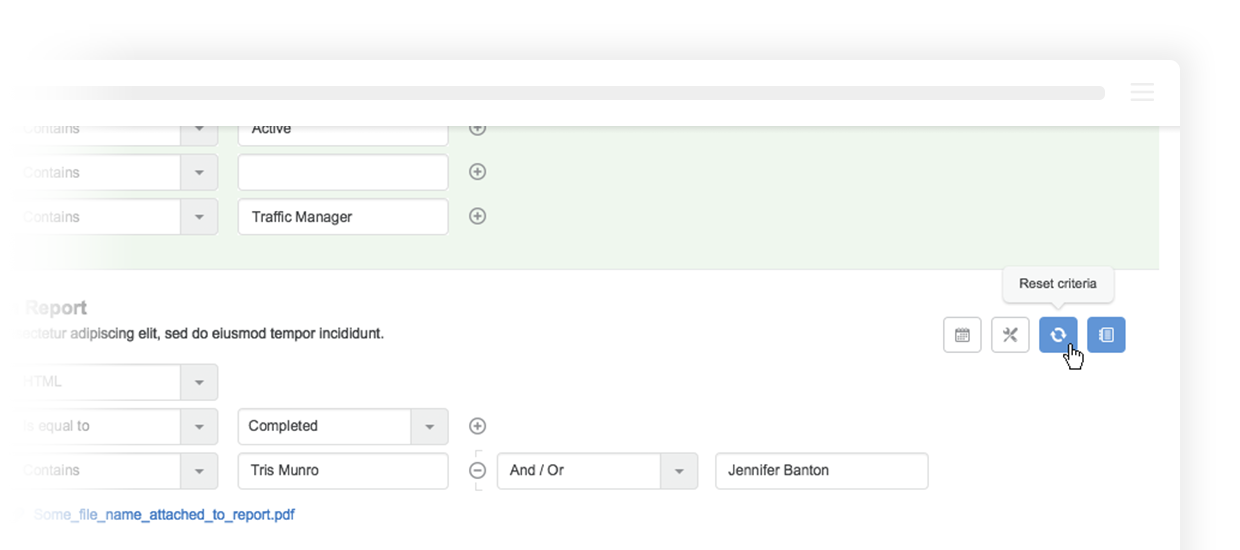Open the HTML format dropdown
The height and width of the screenshot is (550, 1240).
point(199,382)
